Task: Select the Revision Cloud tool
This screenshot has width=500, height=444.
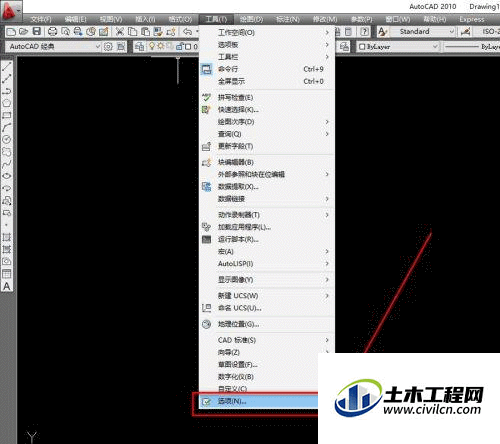Action: tap(7, 152)
